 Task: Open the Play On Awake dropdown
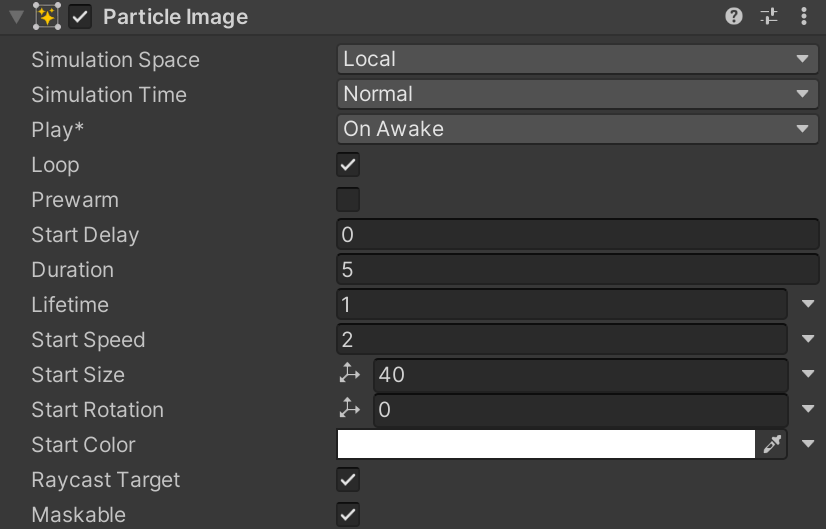(x=577, y=129)
